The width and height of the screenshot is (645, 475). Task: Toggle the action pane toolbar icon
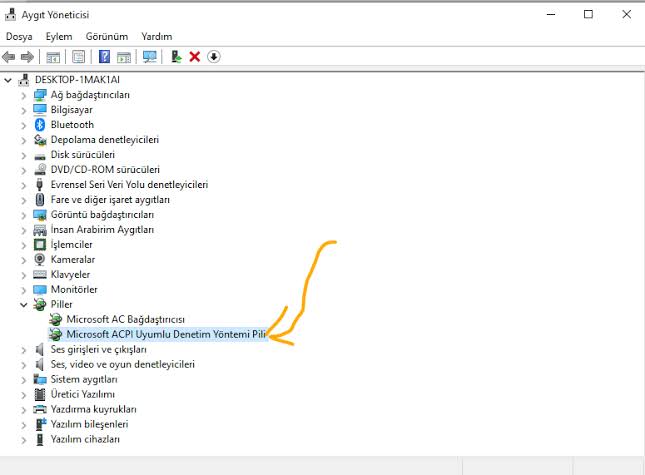[124, 57]
